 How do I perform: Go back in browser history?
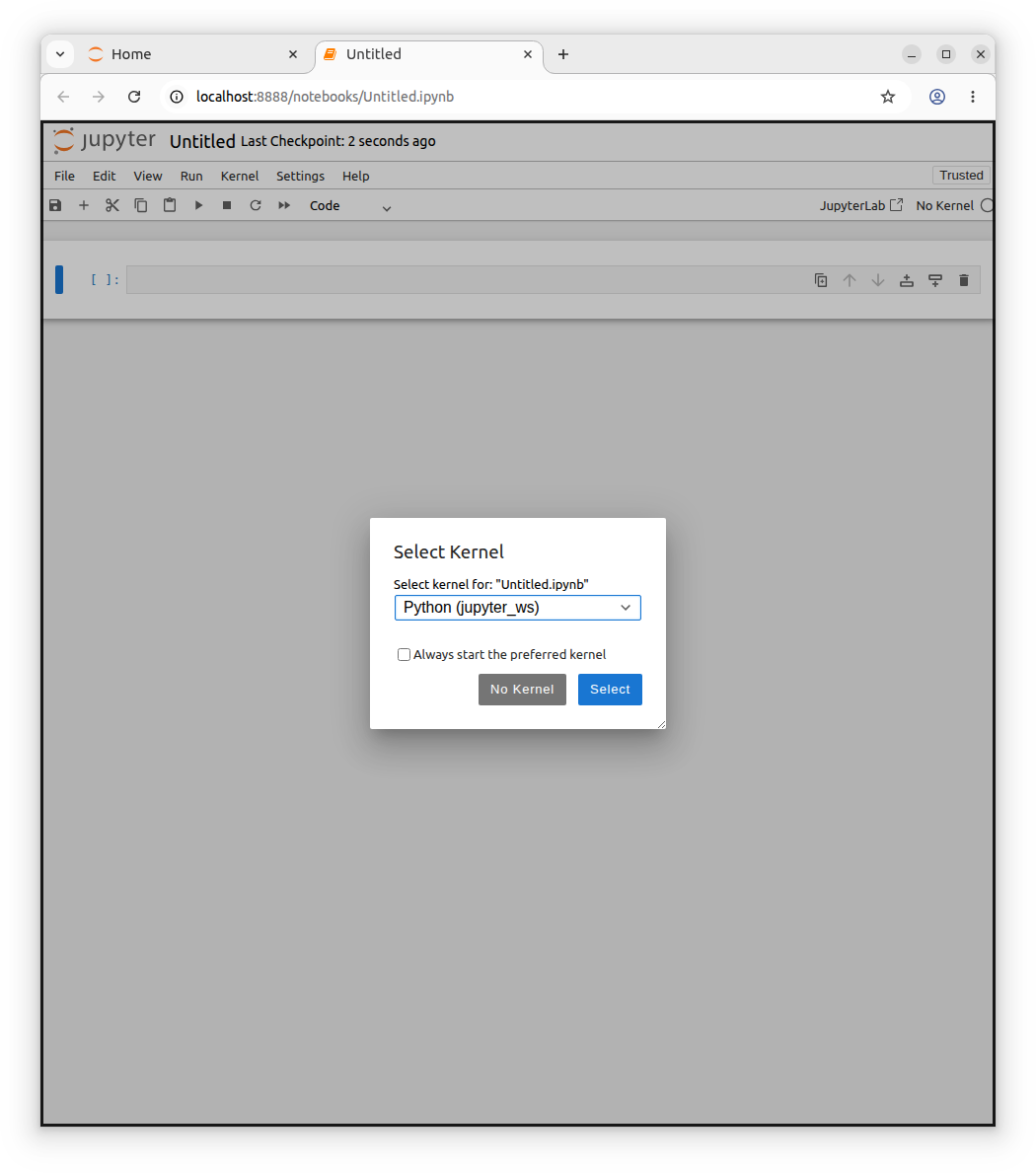[63, 97]
